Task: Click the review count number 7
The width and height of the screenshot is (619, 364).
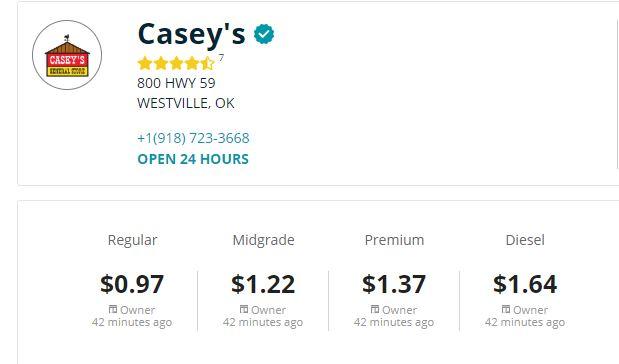Action: pyautogui.click(x=221, y=58)
